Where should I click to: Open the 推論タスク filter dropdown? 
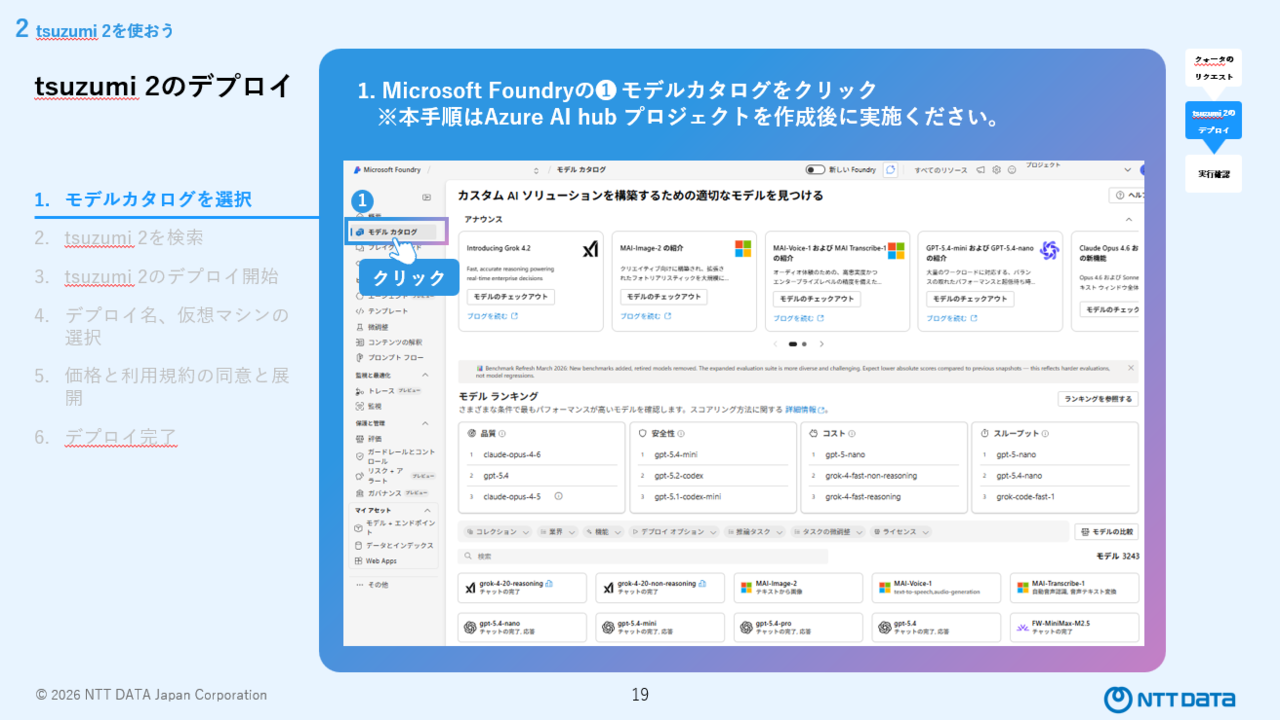coord(755,532)
